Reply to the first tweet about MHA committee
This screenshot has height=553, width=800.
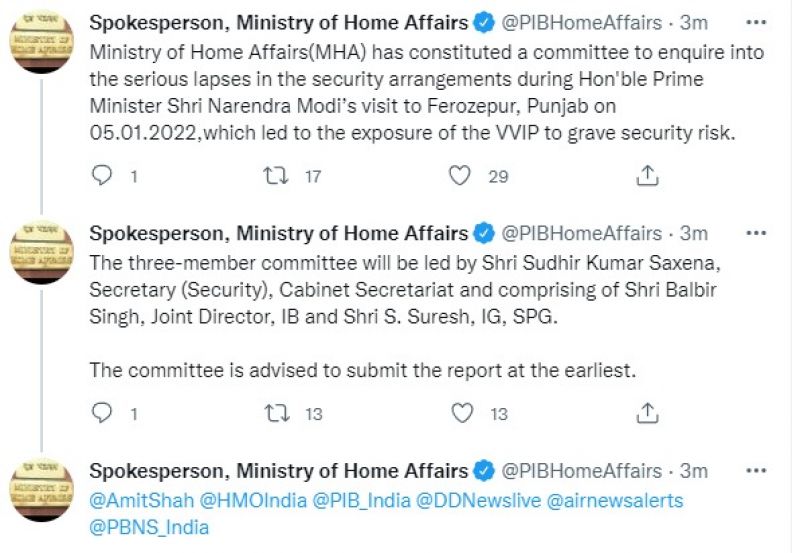point(102,176)
